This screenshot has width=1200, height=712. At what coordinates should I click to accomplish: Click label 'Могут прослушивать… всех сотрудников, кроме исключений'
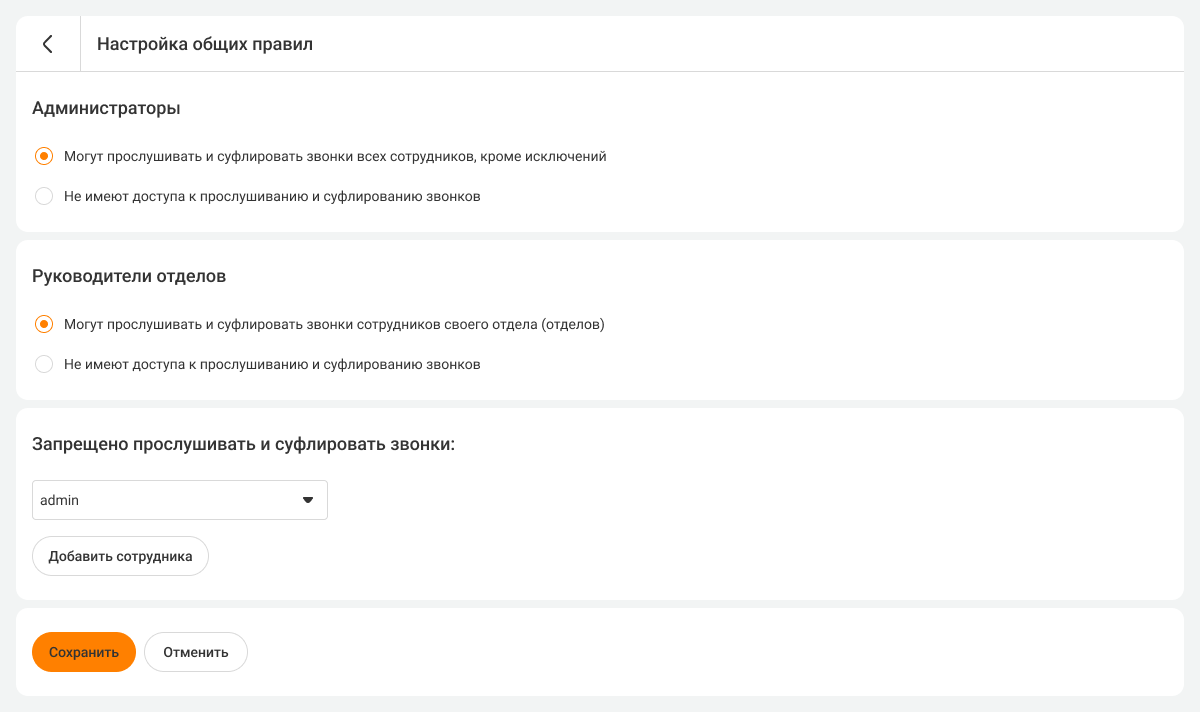click(x=335, y=156)
